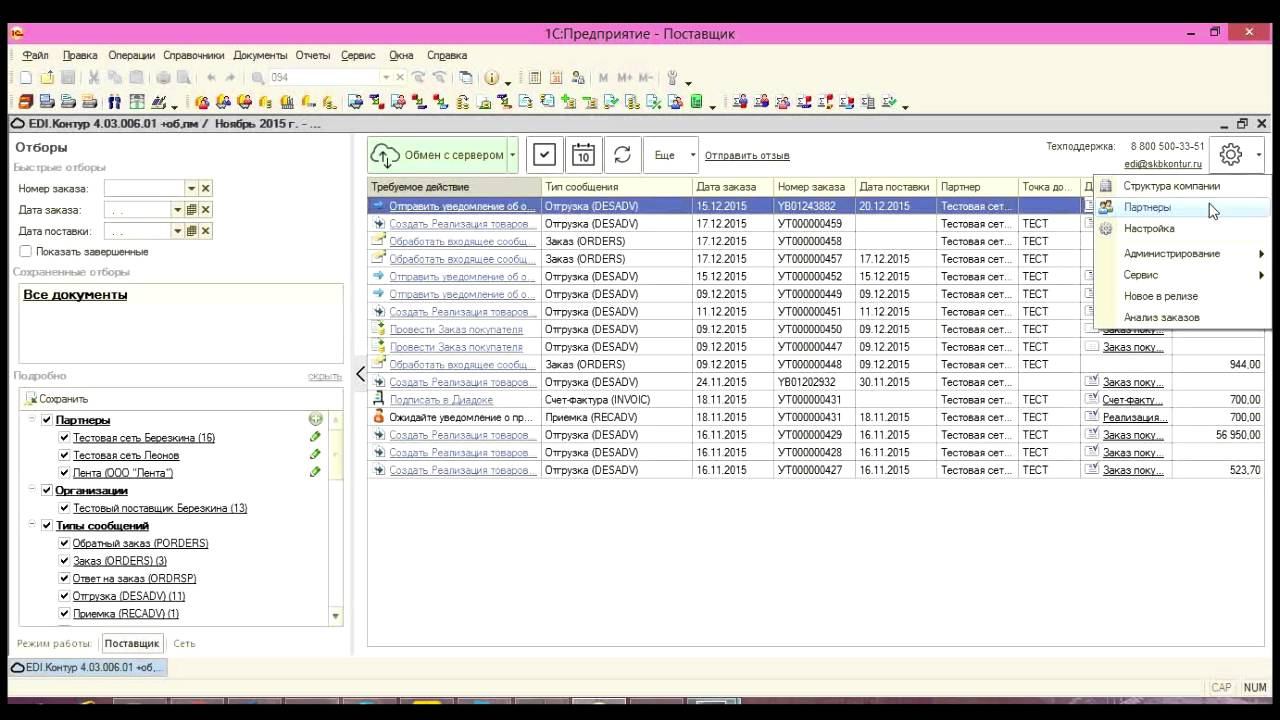Uncheck the Типы сообщений group checkbox

pos(47,525)
